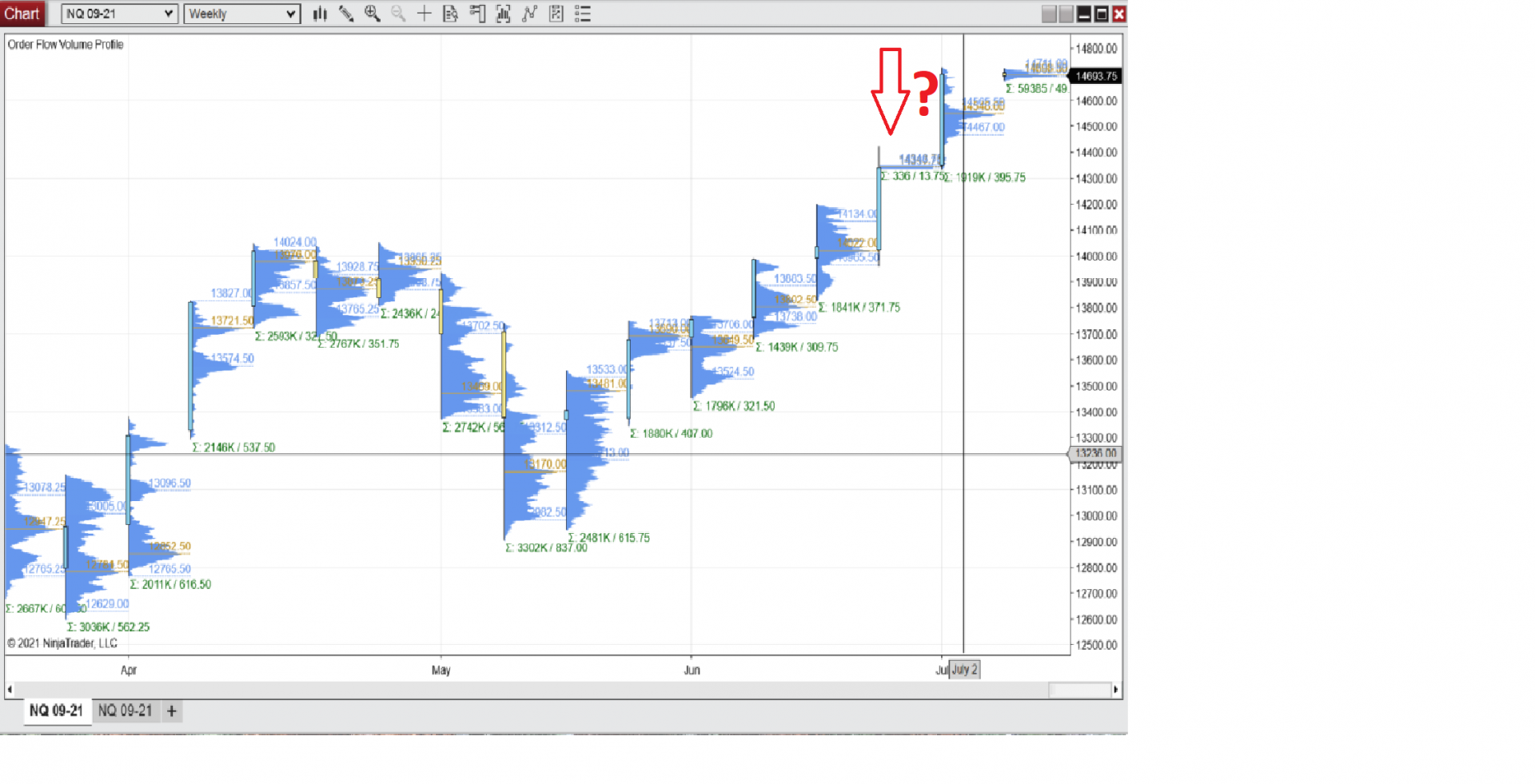
Task: Toggle the Chart Trader panel icon
Action: 477,14
